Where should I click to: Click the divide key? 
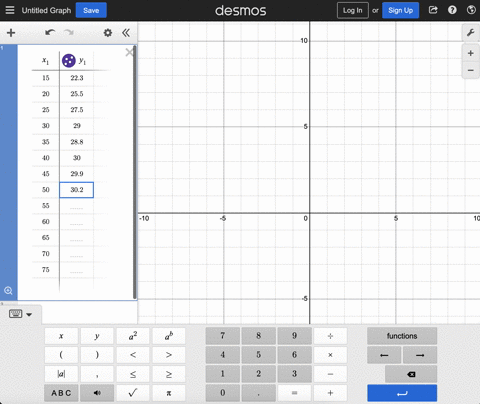click(x=330, y=336)
